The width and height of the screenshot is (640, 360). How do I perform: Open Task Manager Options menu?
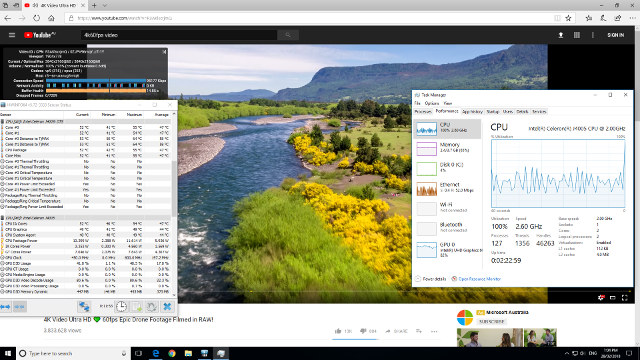431,103
